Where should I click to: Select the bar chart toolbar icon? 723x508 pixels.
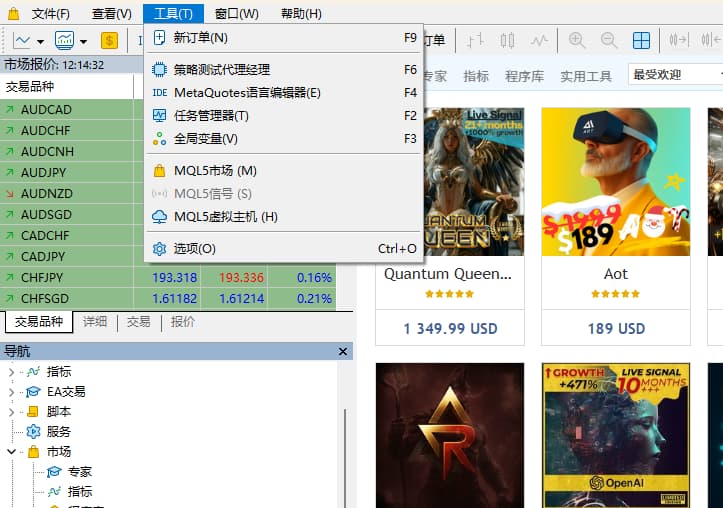(x=475, y=40)
